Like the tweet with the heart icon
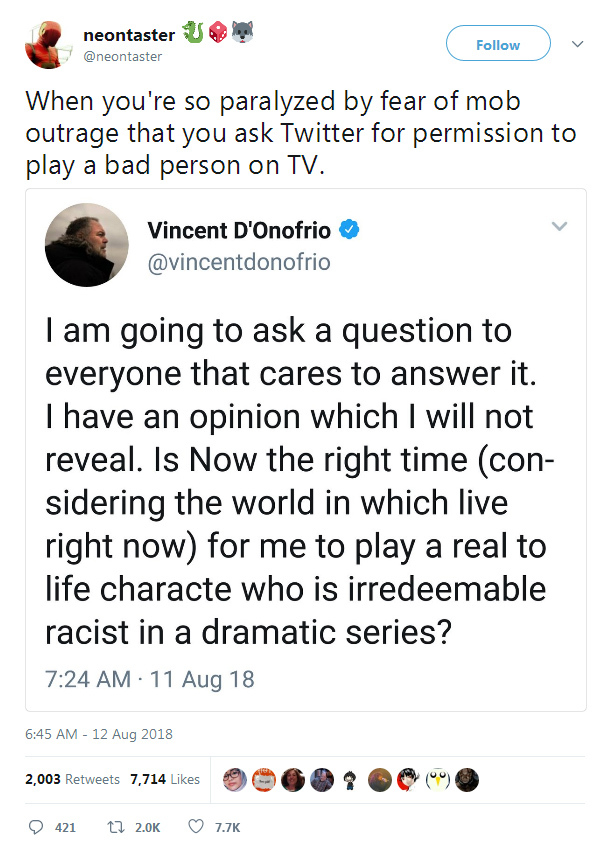 click(197, 827)
